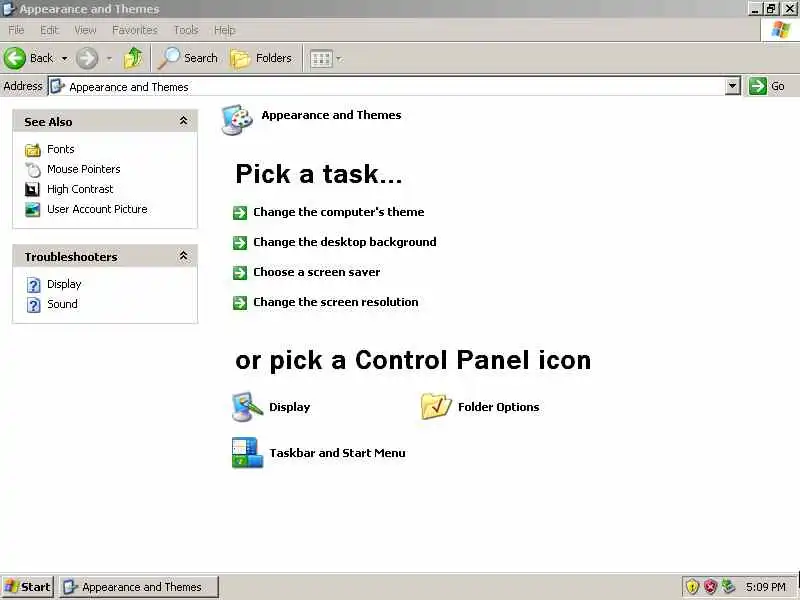Open the Fonts link
This screenshot has height=600, width=800.
click(x=61, y=149)
